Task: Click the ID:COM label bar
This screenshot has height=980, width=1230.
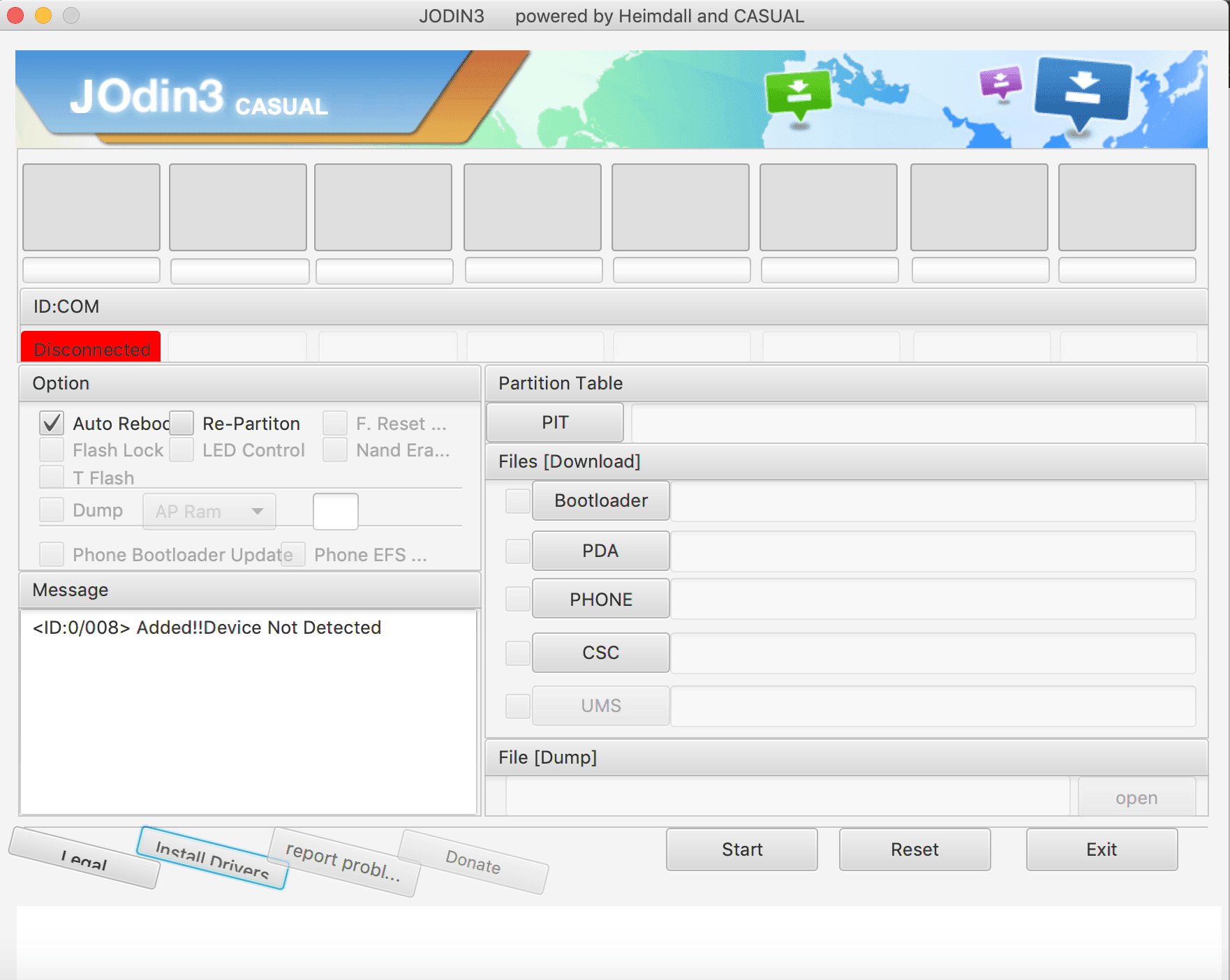Action: pos(614,306)
